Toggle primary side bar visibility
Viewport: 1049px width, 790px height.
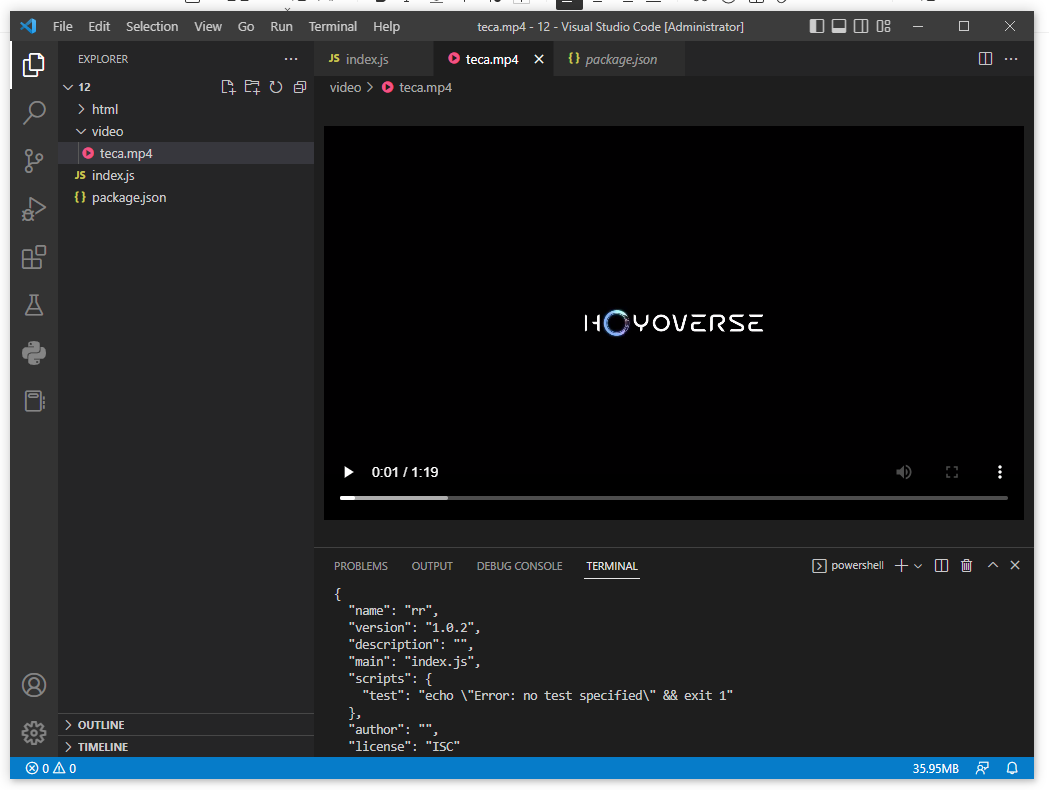[x=816, y=26]
